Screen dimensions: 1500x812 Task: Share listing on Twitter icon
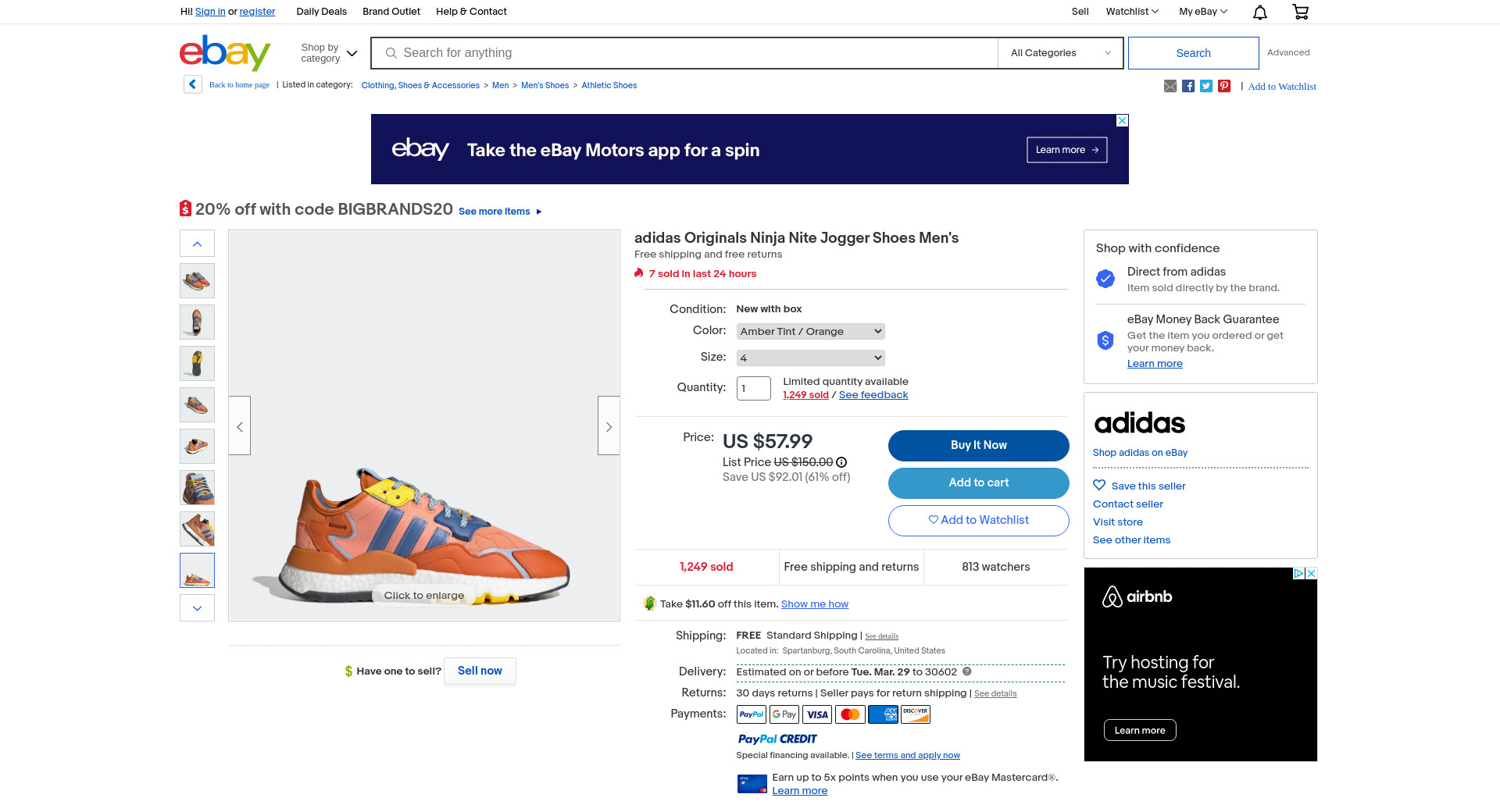pos(1205,86)
